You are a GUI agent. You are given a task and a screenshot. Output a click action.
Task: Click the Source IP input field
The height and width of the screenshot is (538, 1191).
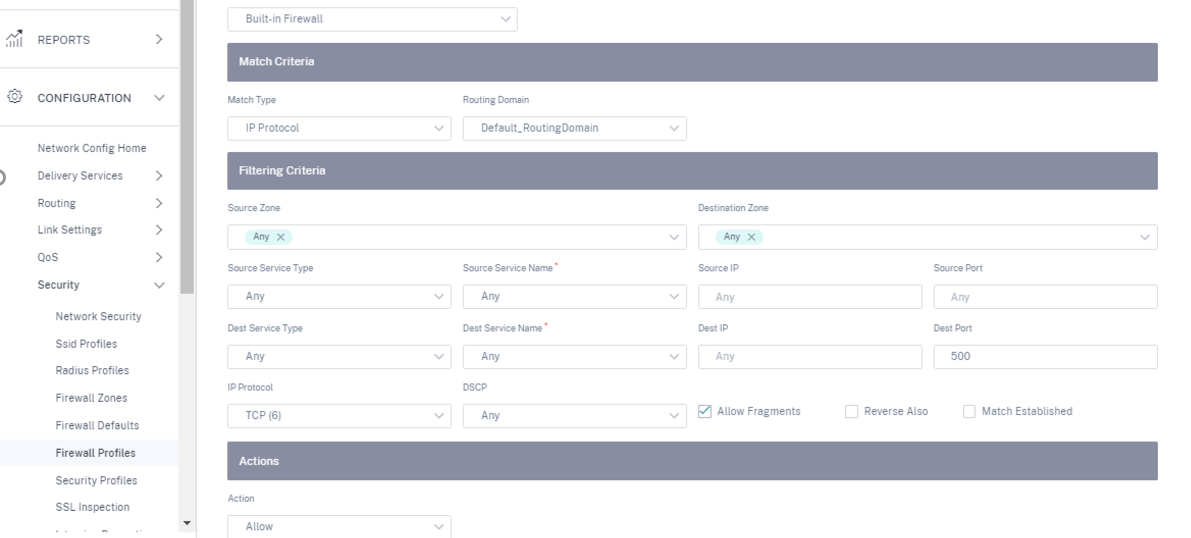click(x=810, y=296)
